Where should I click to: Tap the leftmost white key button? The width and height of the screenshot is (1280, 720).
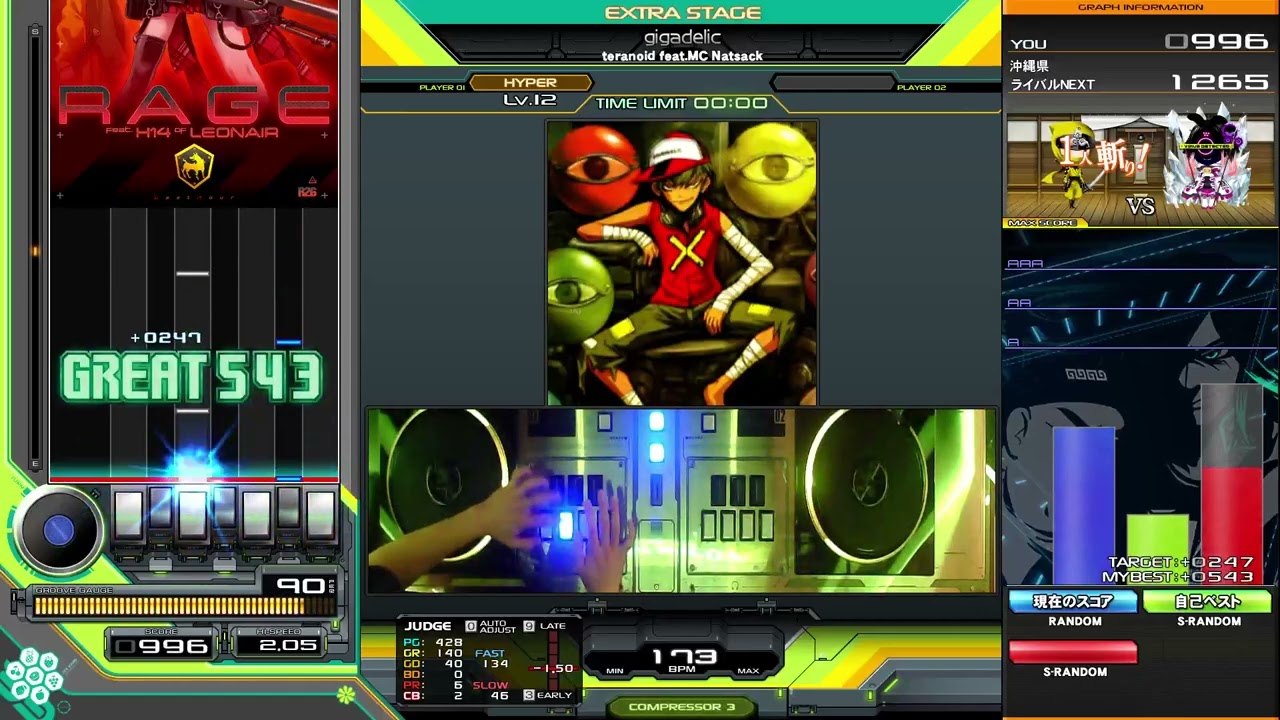point(128,514)
